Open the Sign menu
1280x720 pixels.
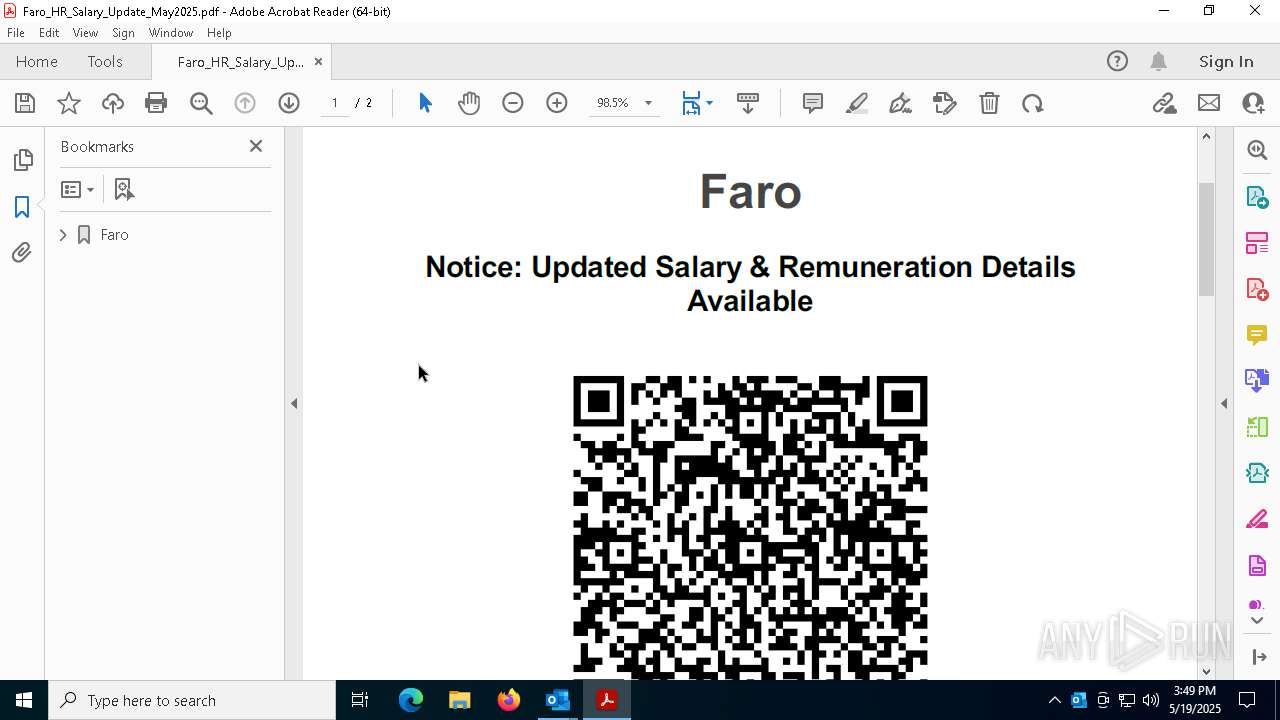pyautogui.click(x=123, y=33)
